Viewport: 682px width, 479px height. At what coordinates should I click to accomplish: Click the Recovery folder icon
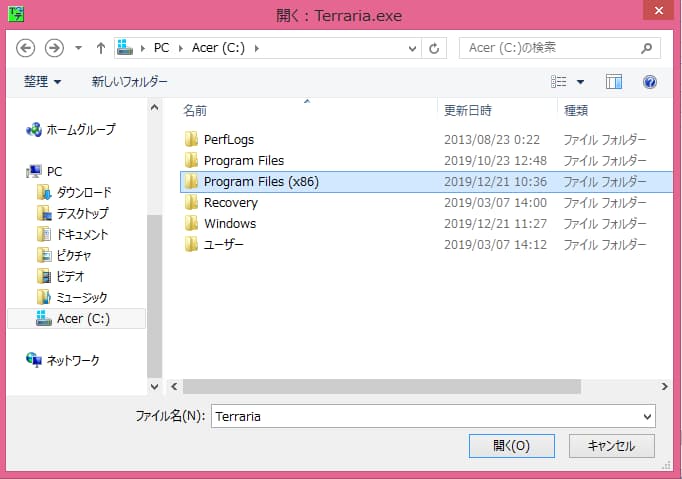click(191, 202)
